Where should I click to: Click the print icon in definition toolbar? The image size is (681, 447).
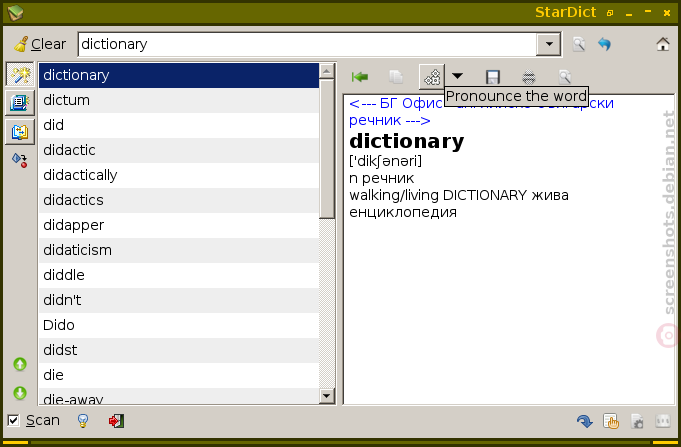tap(529, 77)
